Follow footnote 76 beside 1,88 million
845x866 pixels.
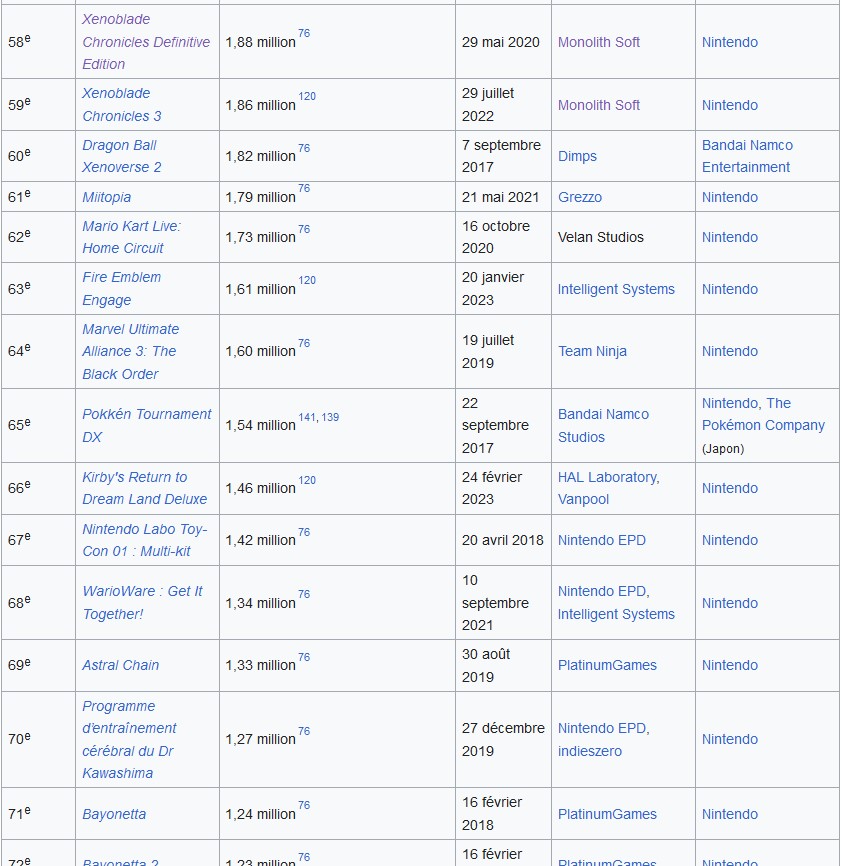pos(304,33)
